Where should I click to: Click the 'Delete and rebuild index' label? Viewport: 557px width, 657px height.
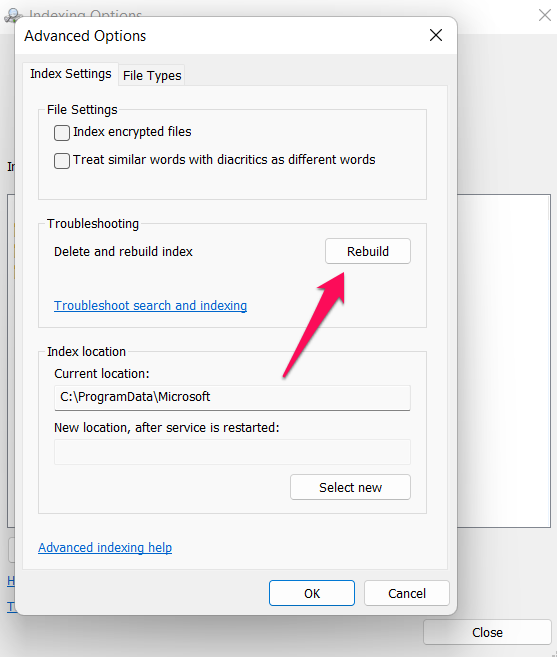pos(123,251)
